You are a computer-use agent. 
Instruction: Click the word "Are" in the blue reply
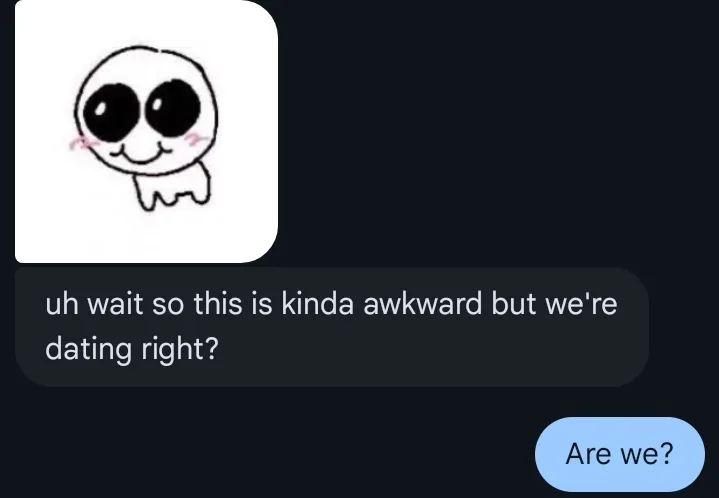pos(588,454)
